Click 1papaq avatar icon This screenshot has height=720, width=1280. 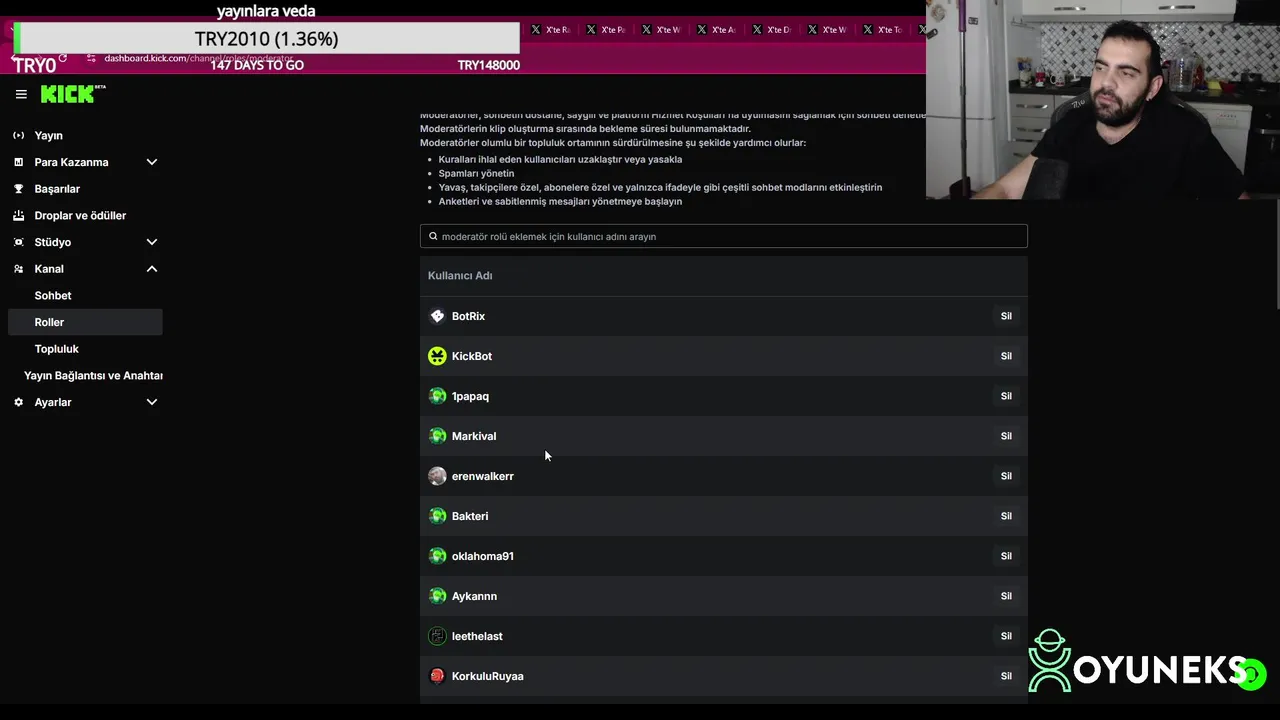point(437,396)
